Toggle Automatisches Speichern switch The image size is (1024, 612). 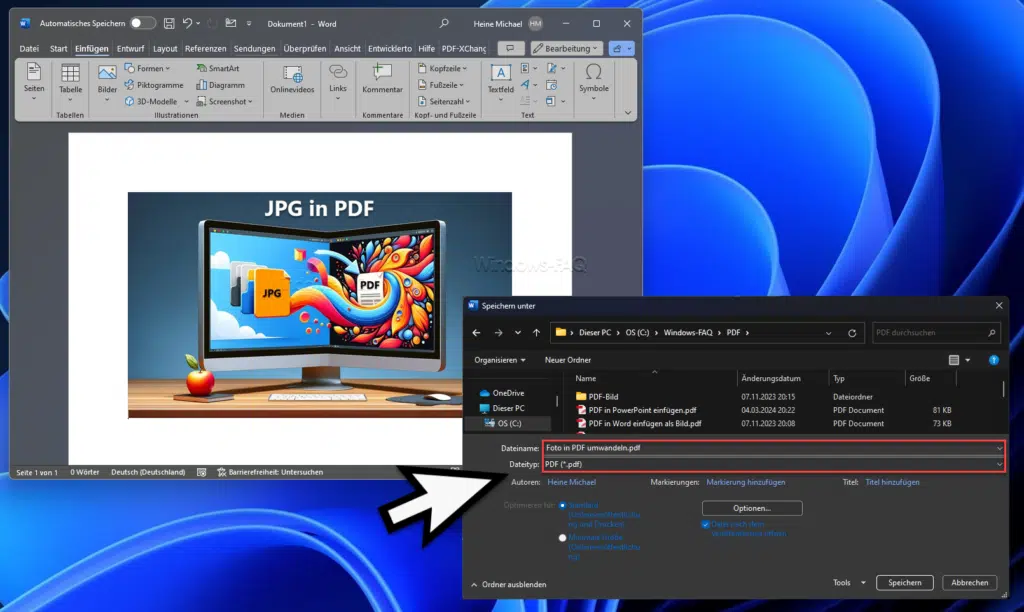(142, 23)
